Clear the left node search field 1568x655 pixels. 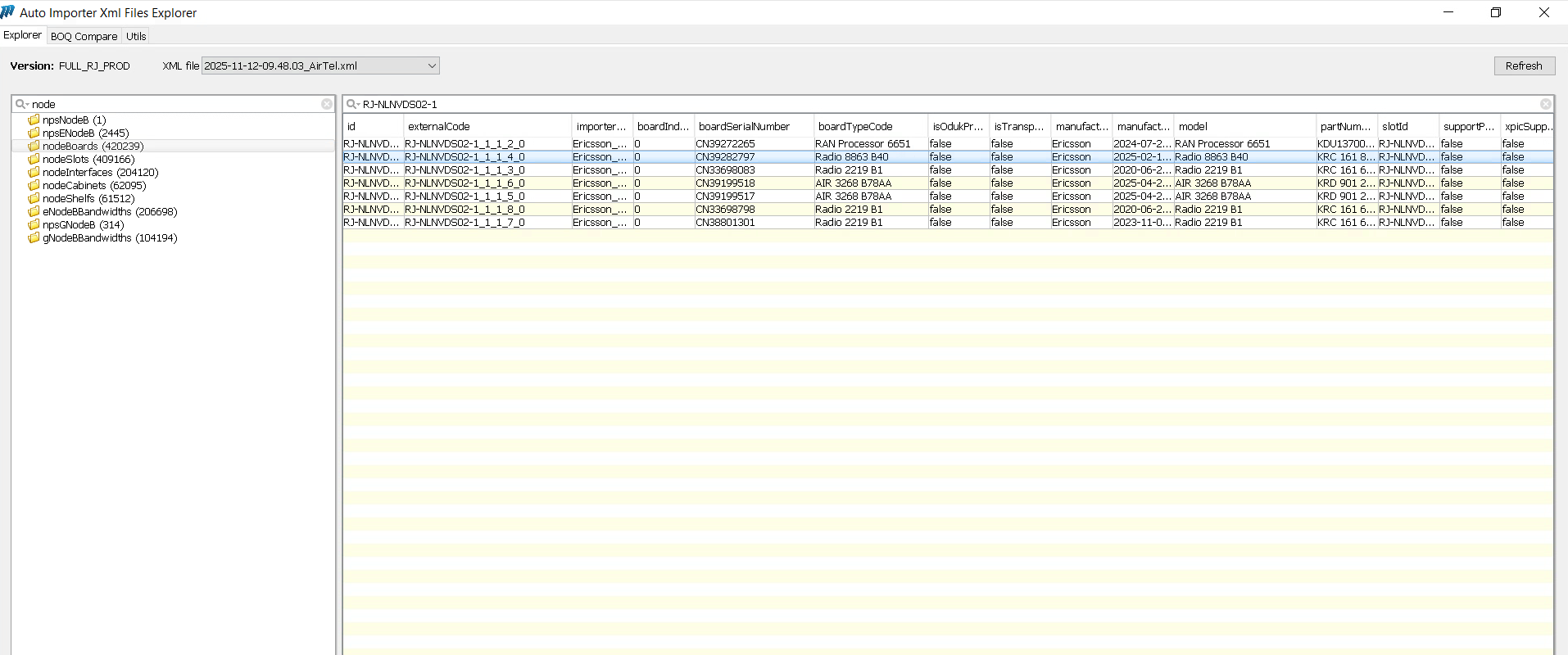(x=326, y=104)
